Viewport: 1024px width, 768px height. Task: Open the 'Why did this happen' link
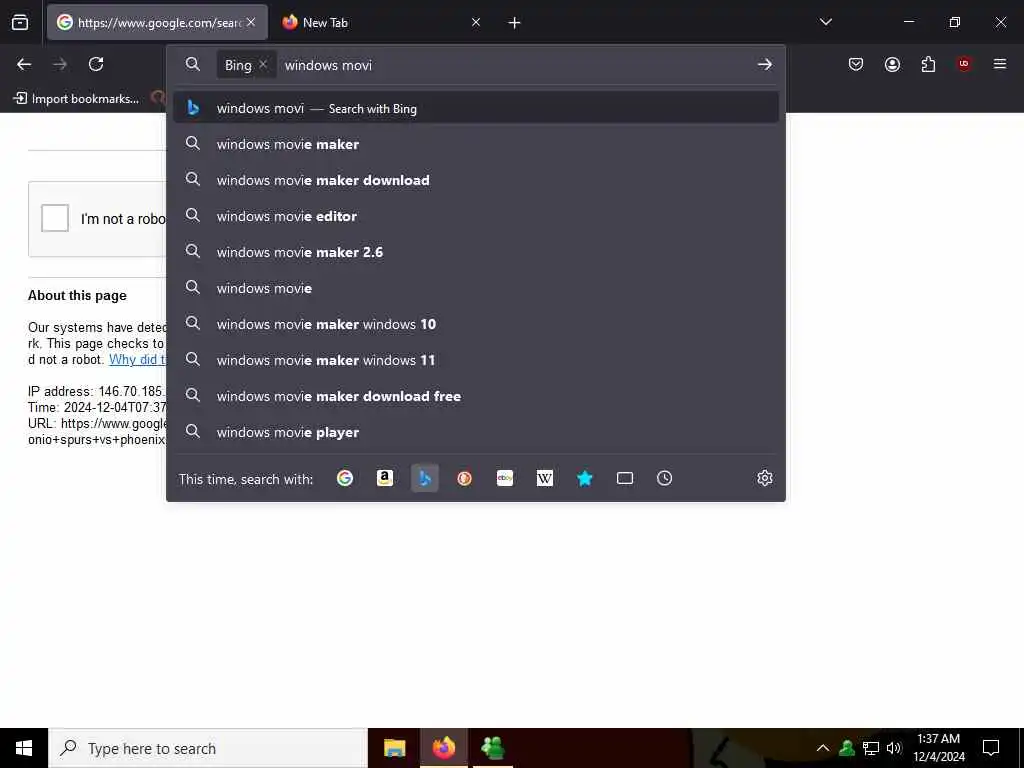(x=137, y=359)
